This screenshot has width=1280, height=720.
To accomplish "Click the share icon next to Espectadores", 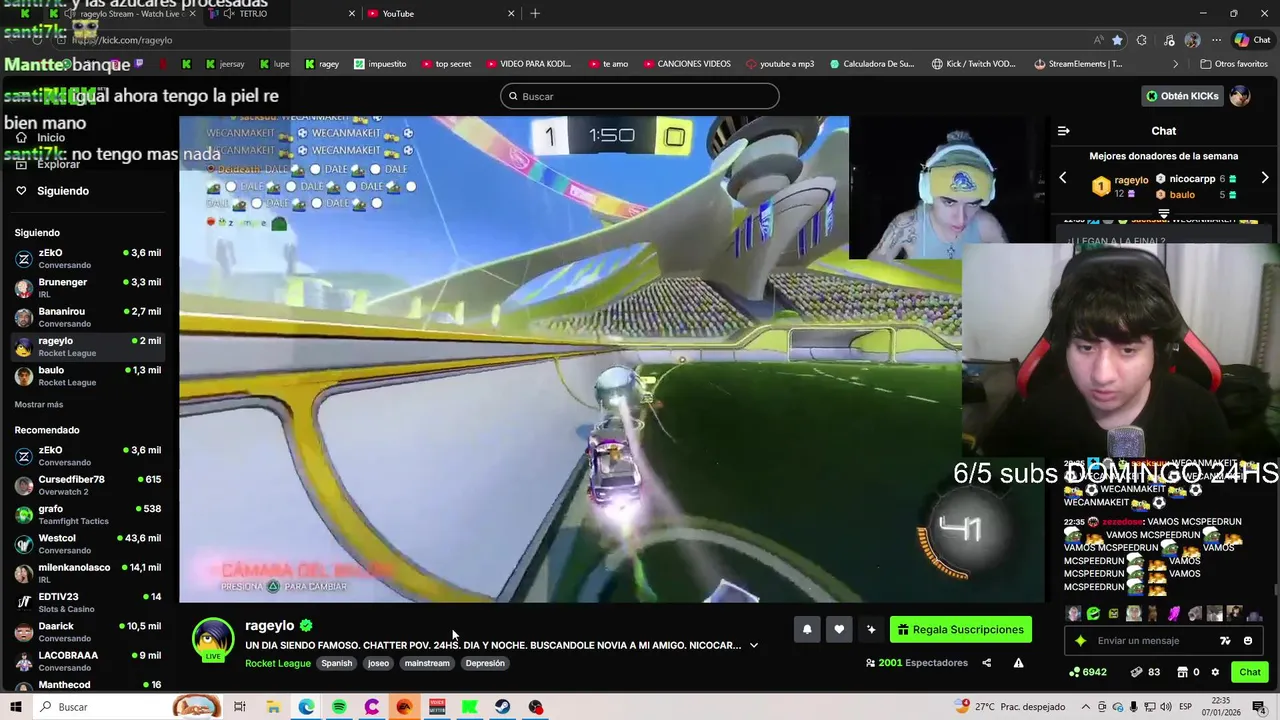I will [x=986, y=663].
